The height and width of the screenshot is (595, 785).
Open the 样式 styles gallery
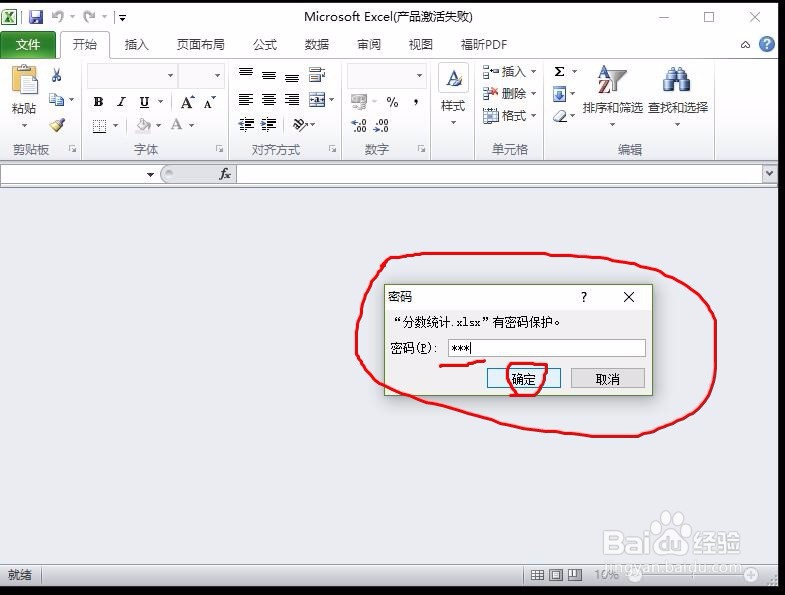[x=454, y=94]
